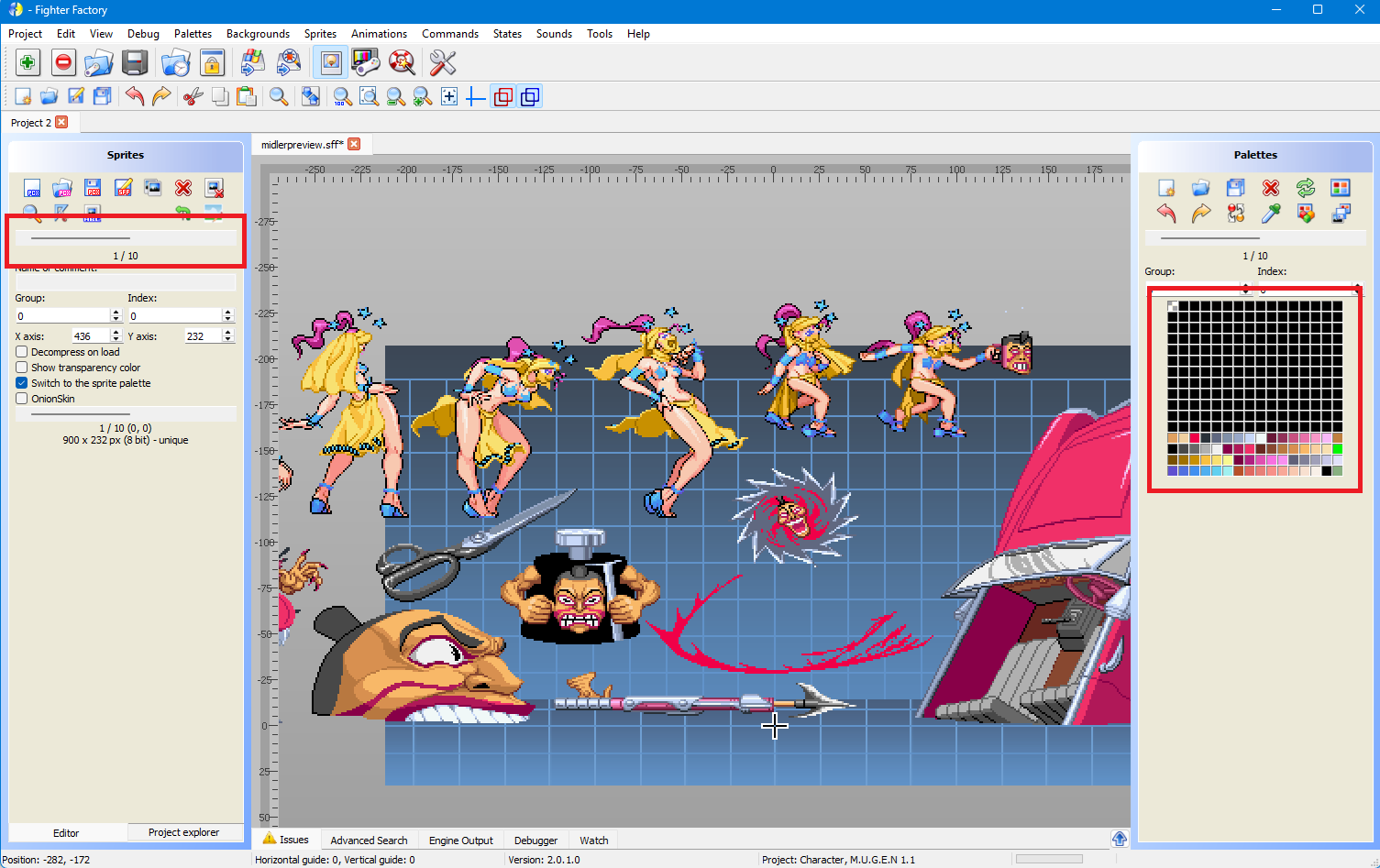Click the red X delete sprite icon
Image resolution: width=1380 pixels, height=868 pixels.
[x=183, y=188]
